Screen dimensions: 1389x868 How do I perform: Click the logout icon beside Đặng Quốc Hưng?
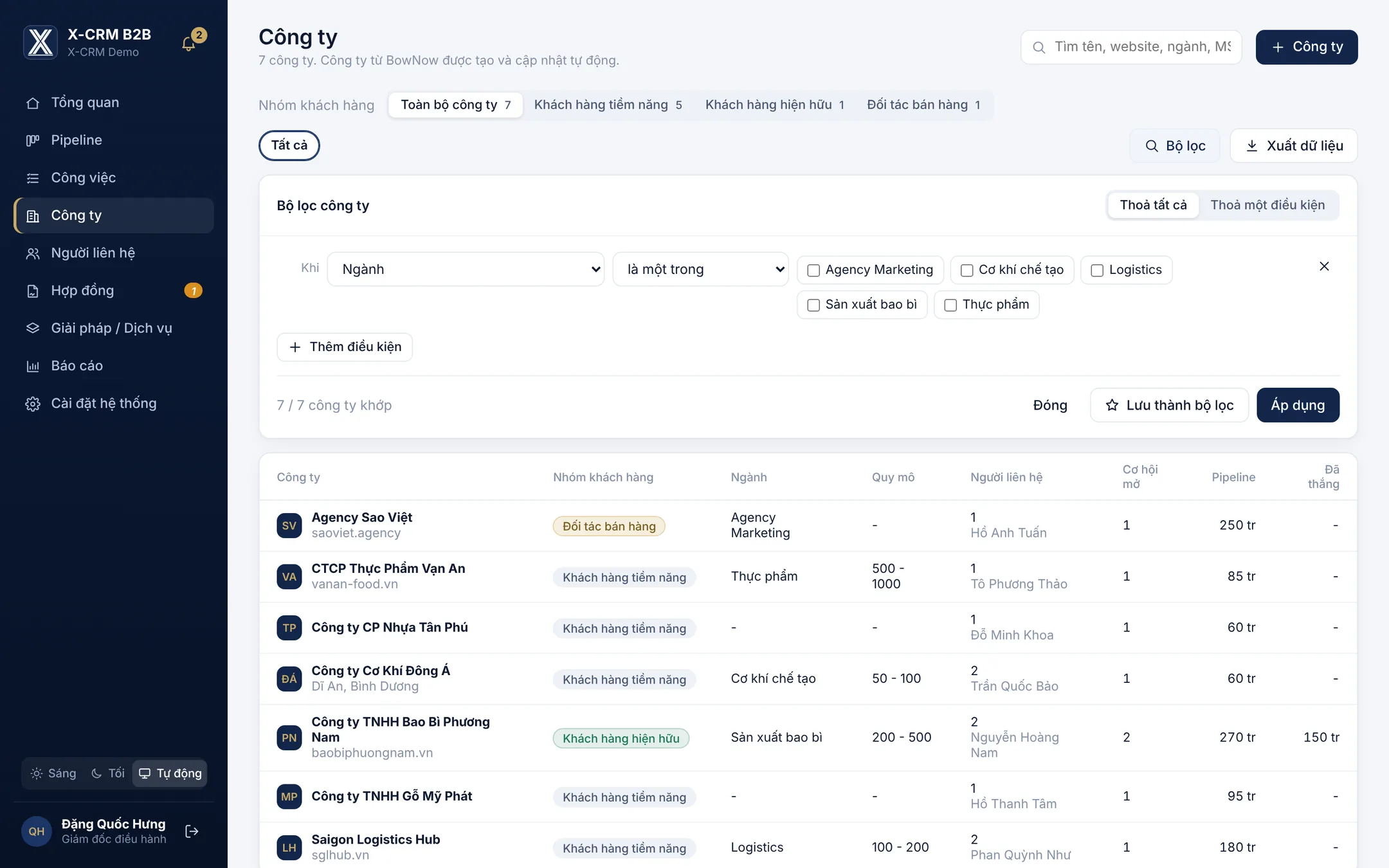192,831
